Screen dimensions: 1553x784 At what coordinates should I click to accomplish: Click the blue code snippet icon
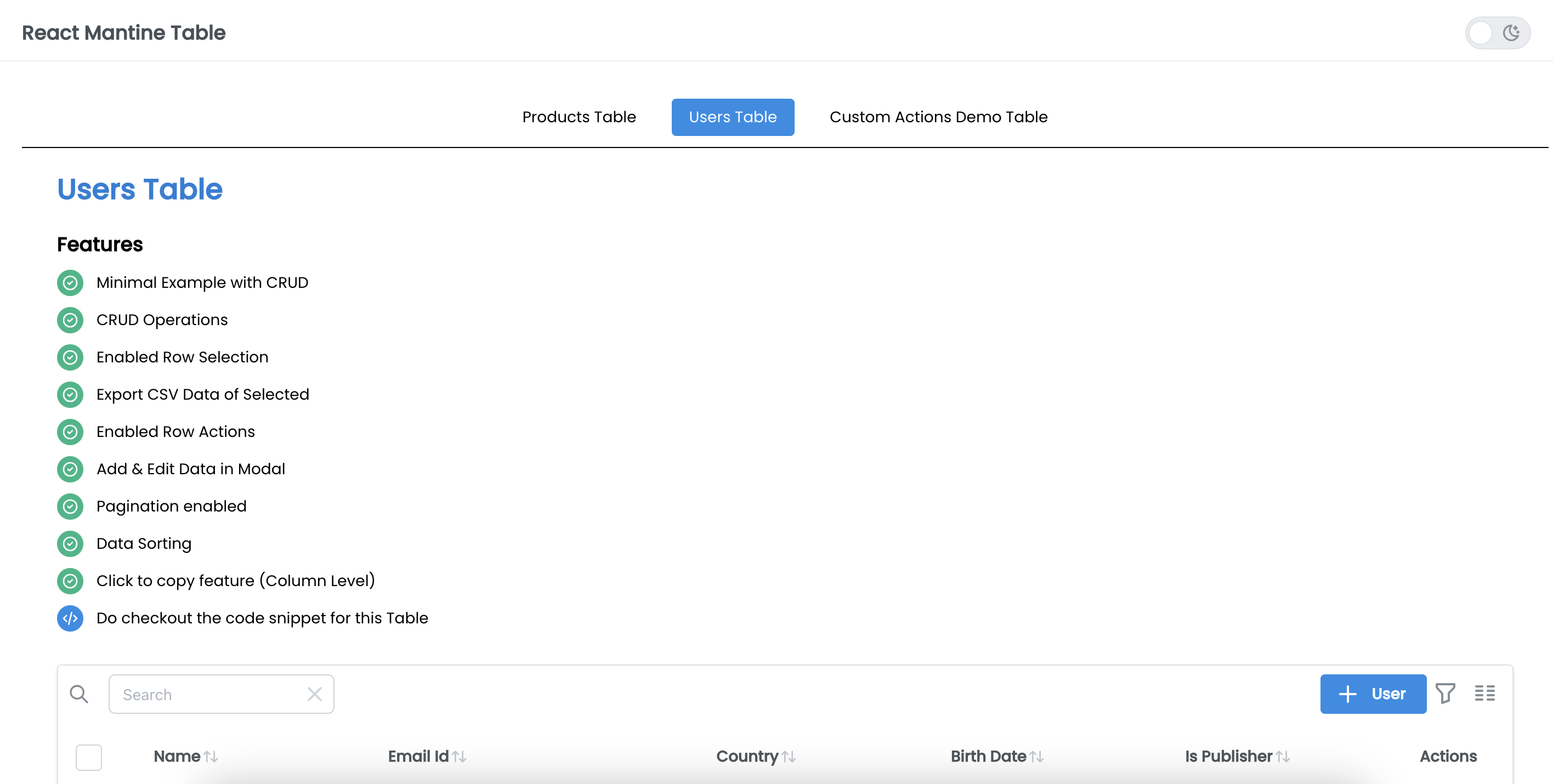[70, 618]
